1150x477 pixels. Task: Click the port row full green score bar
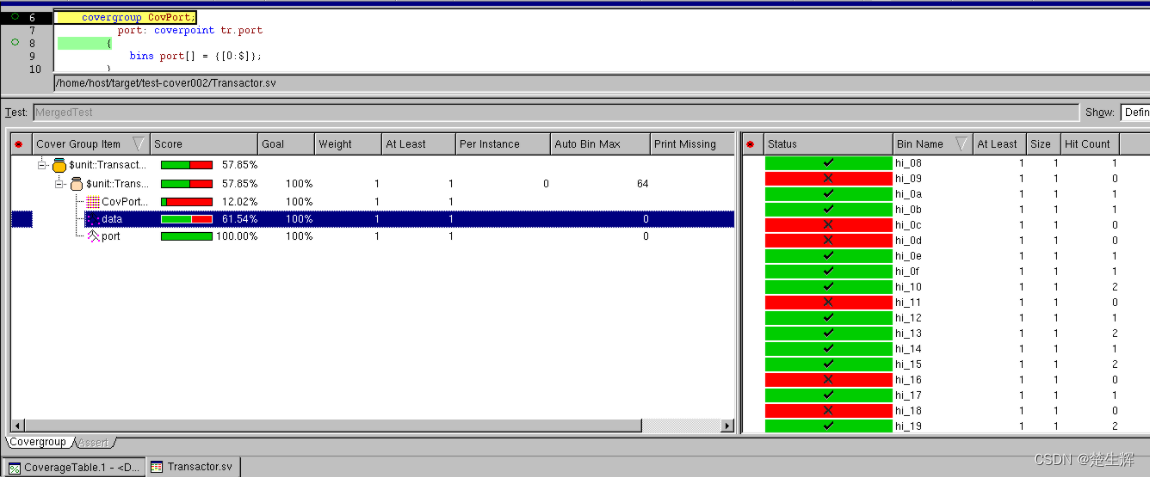[x=187, y=236]
